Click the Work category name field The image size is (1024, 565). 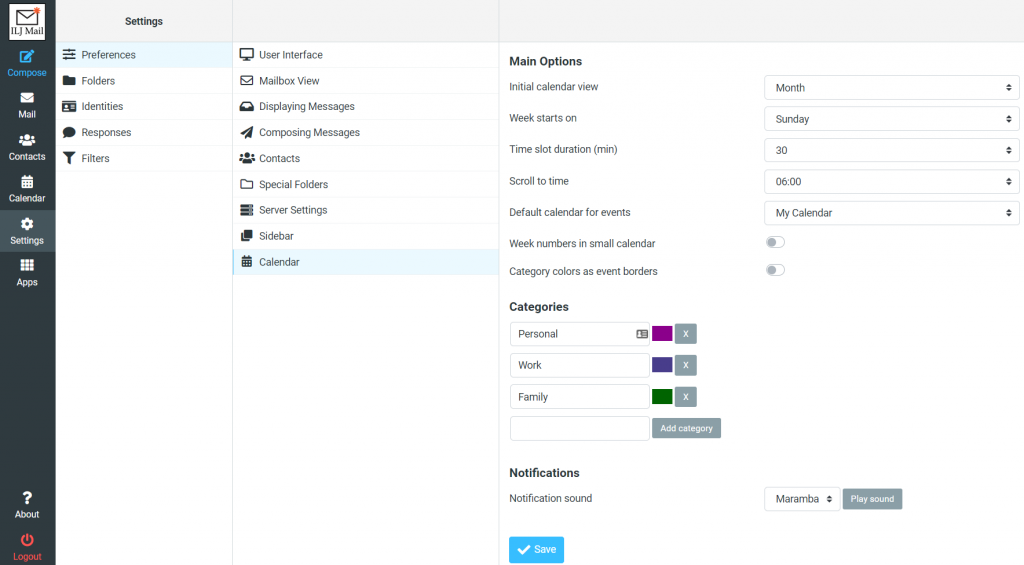pyautogui.click(x=579, y=365)
